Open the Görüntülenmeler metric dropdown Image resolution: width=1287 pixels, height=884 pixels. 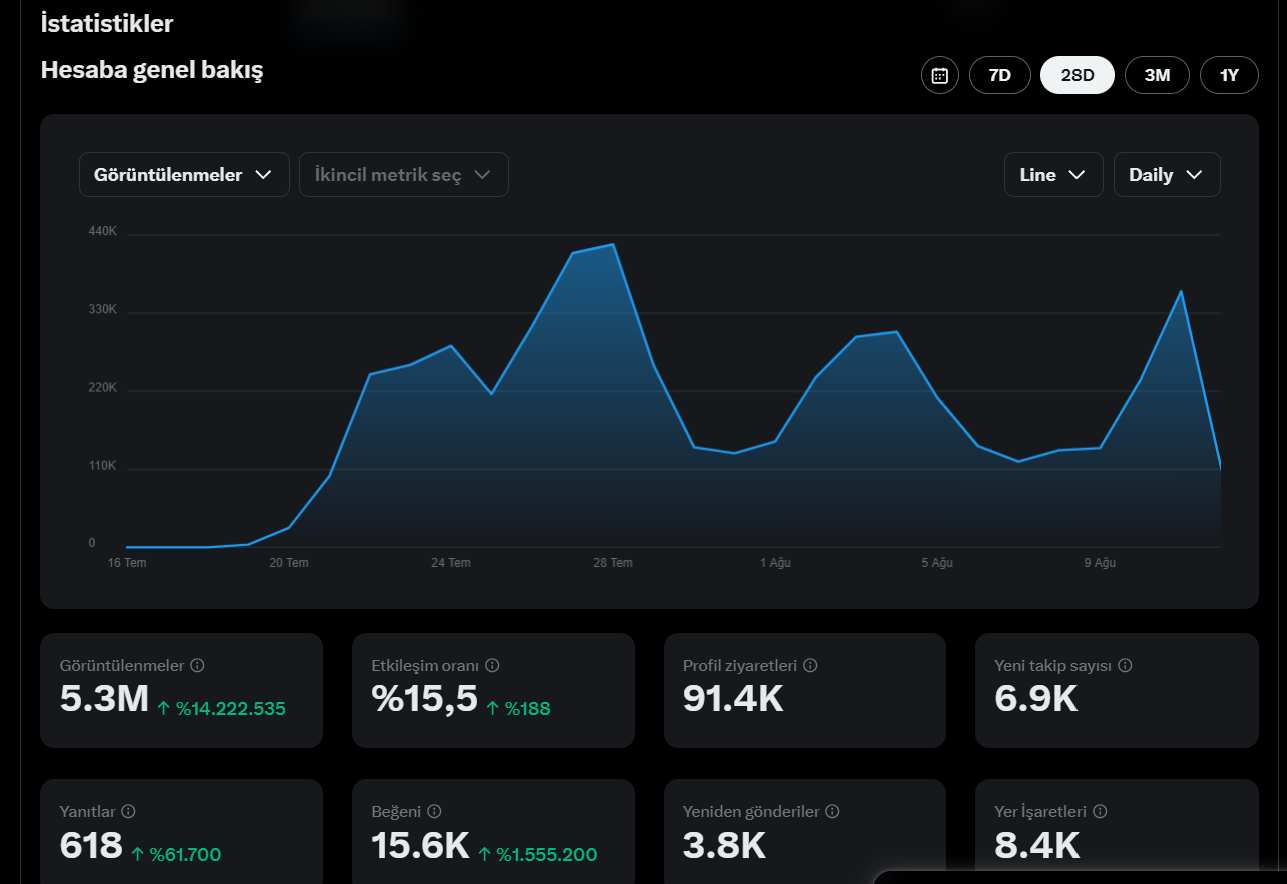click(184, 175)
